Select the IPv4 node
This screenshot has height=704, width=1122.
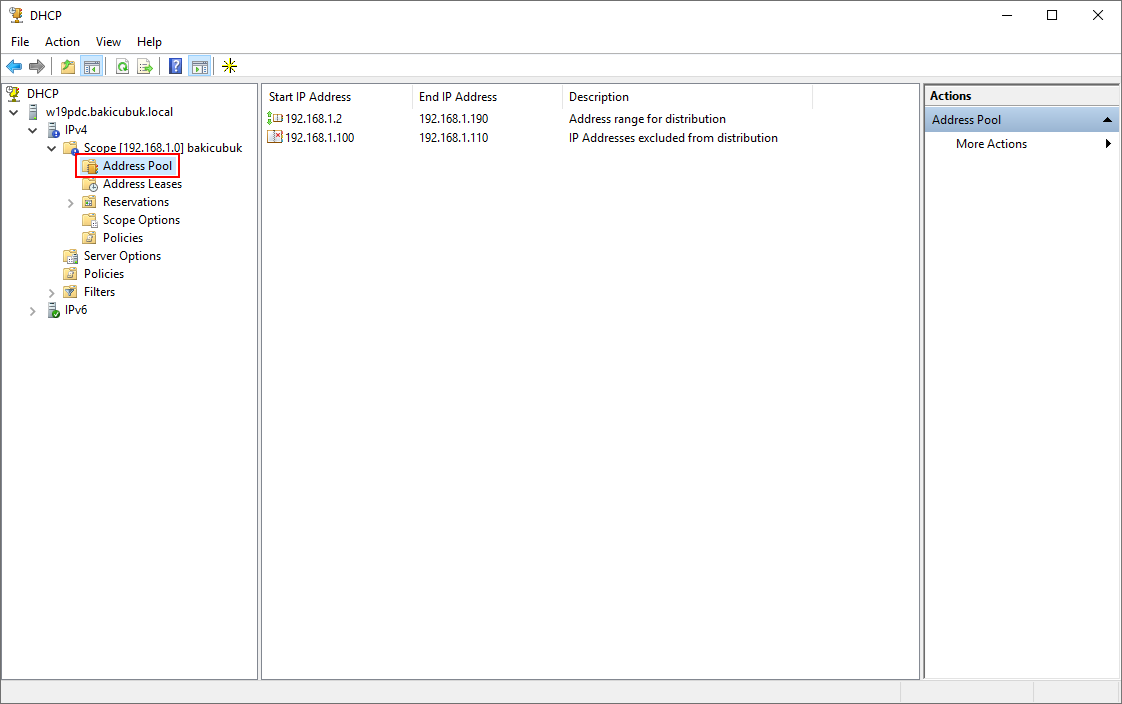[76, 129]
